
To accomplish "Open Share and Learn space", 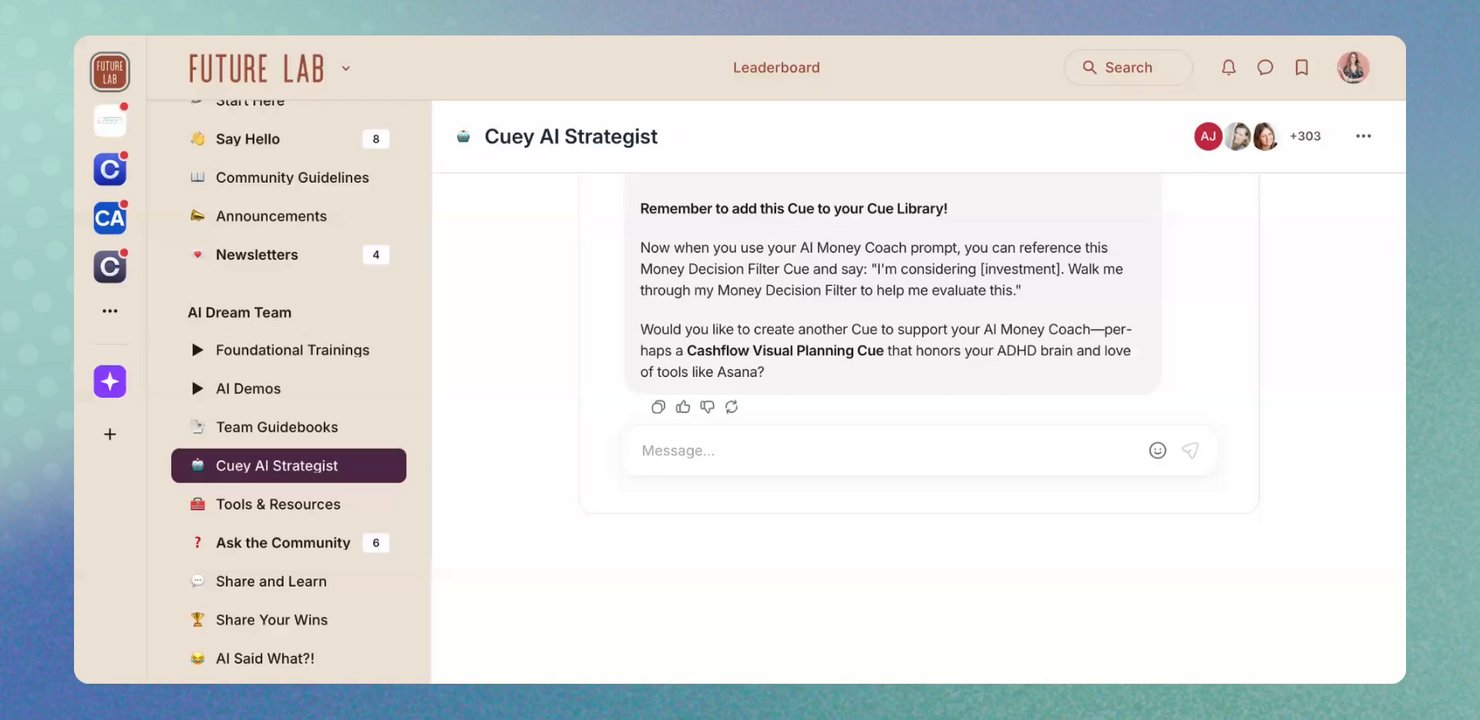I will click(x=289, y=581).
